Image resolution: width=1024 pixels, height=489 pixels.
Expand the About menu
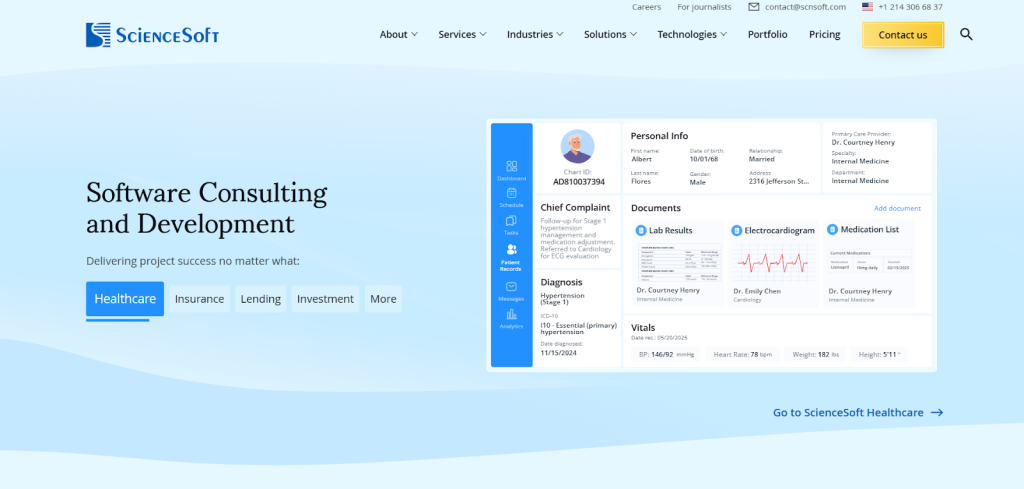[x=398, y=35]
